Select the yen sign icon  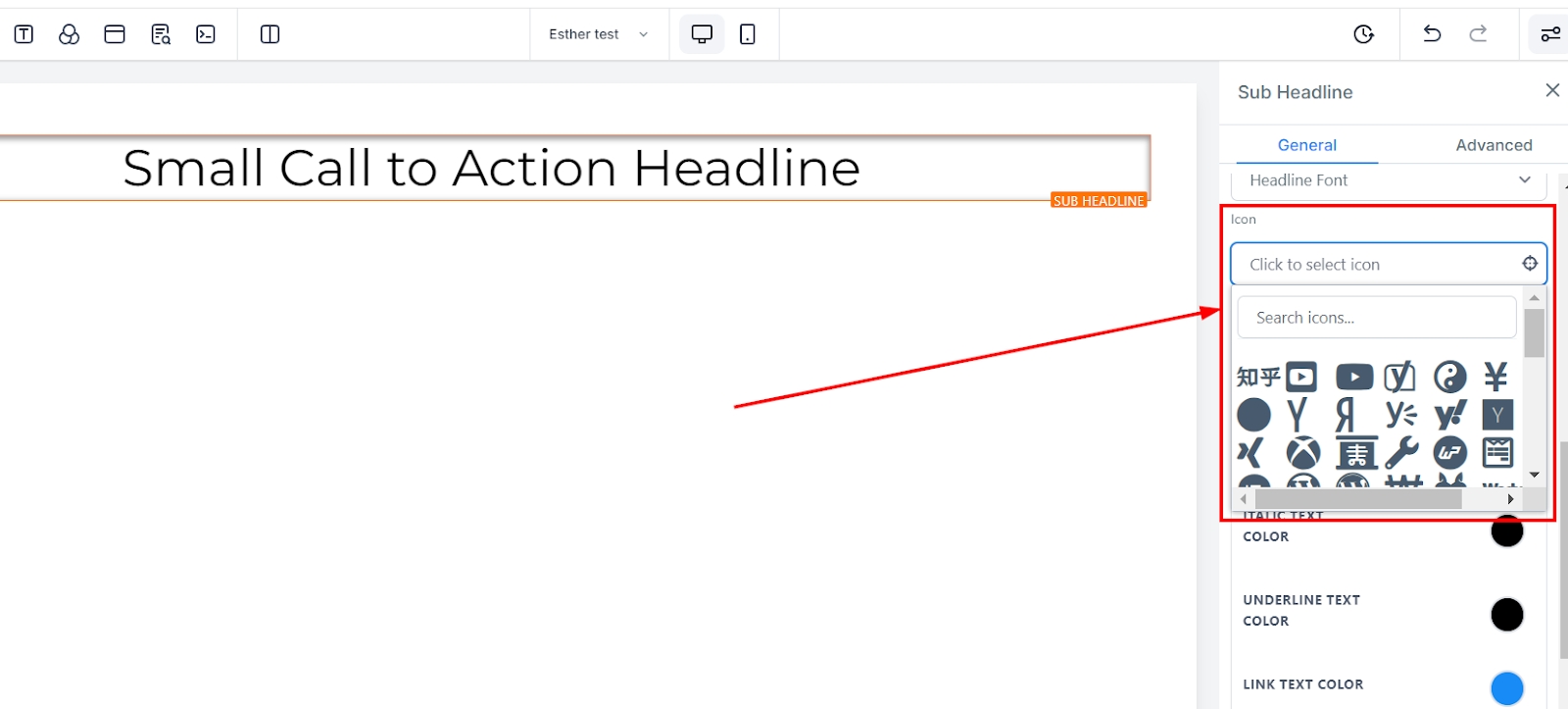click(1496, 377)
